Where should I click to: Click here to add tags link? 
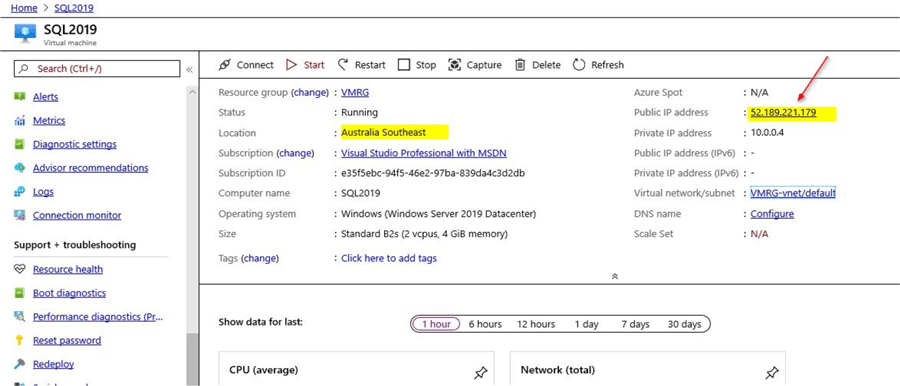389,258
